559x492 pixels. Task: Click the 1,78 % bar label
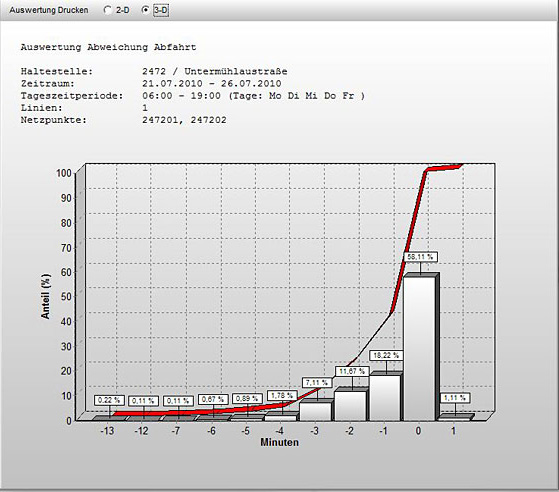coord(282,395)
